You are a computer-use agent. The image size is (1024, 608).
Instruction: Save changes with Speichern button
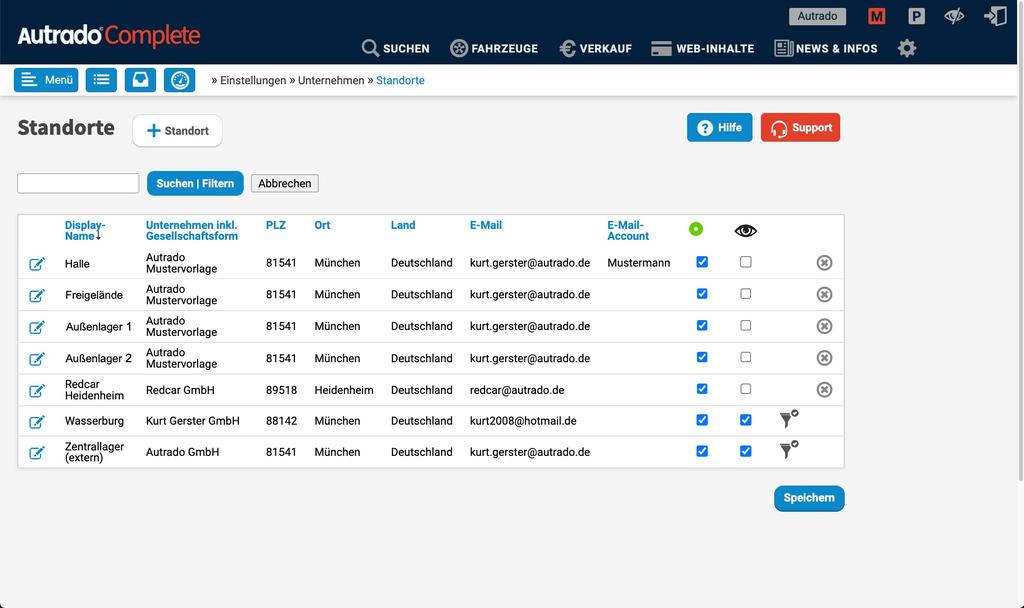(809, 498)
